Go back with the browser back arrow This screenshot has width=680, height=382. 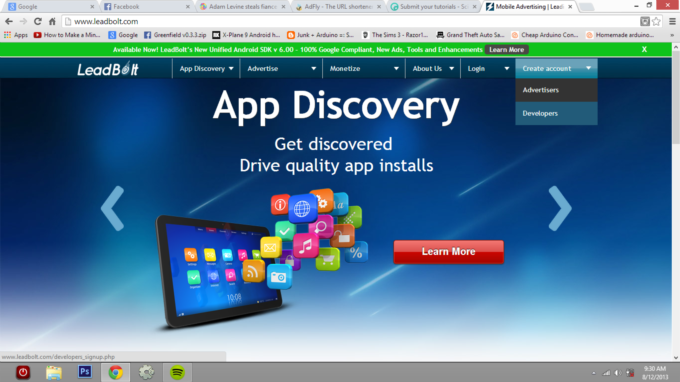pos(9,21)
